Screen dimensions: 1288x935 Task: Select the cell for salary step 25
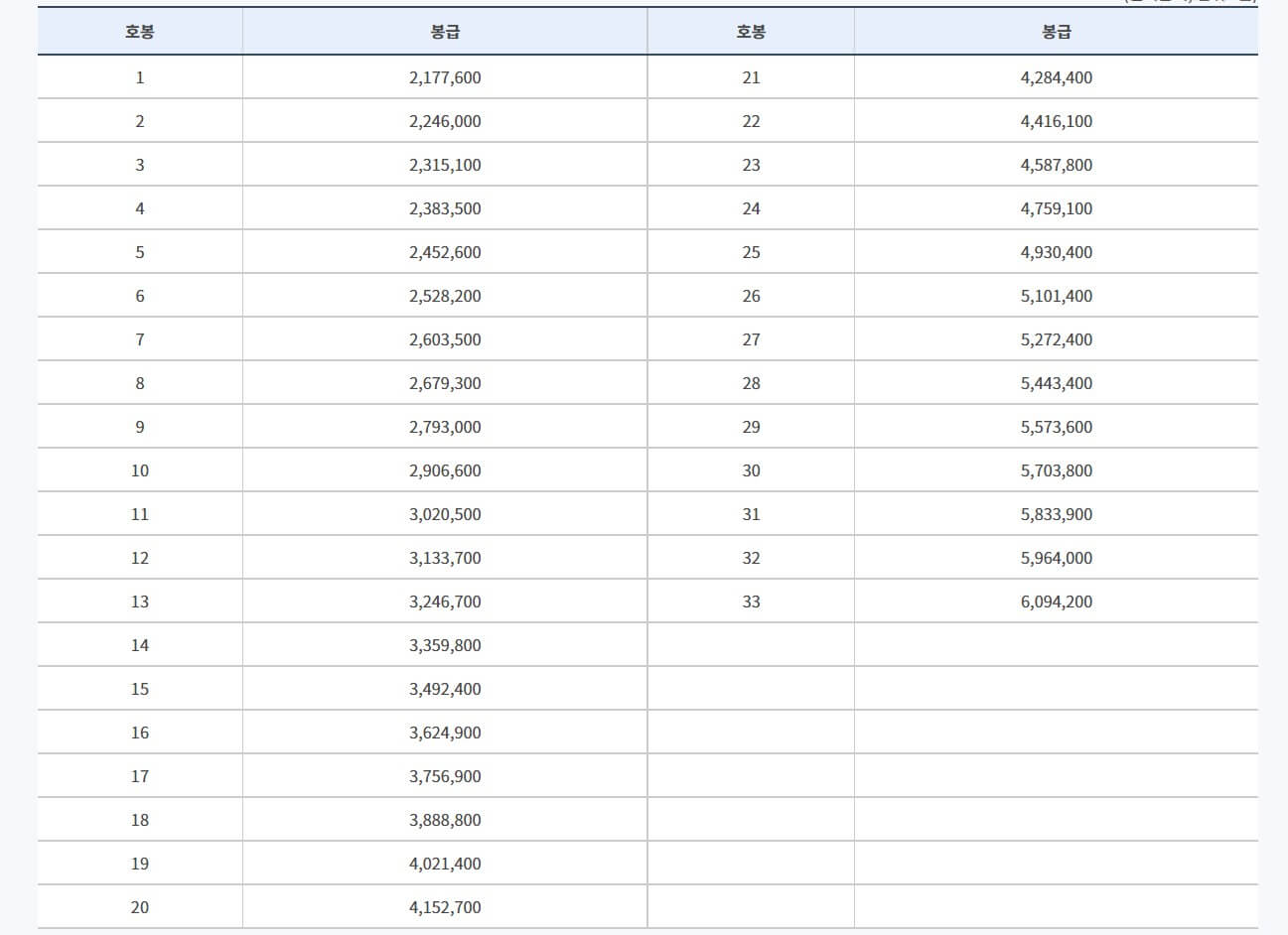coord(751,251)
